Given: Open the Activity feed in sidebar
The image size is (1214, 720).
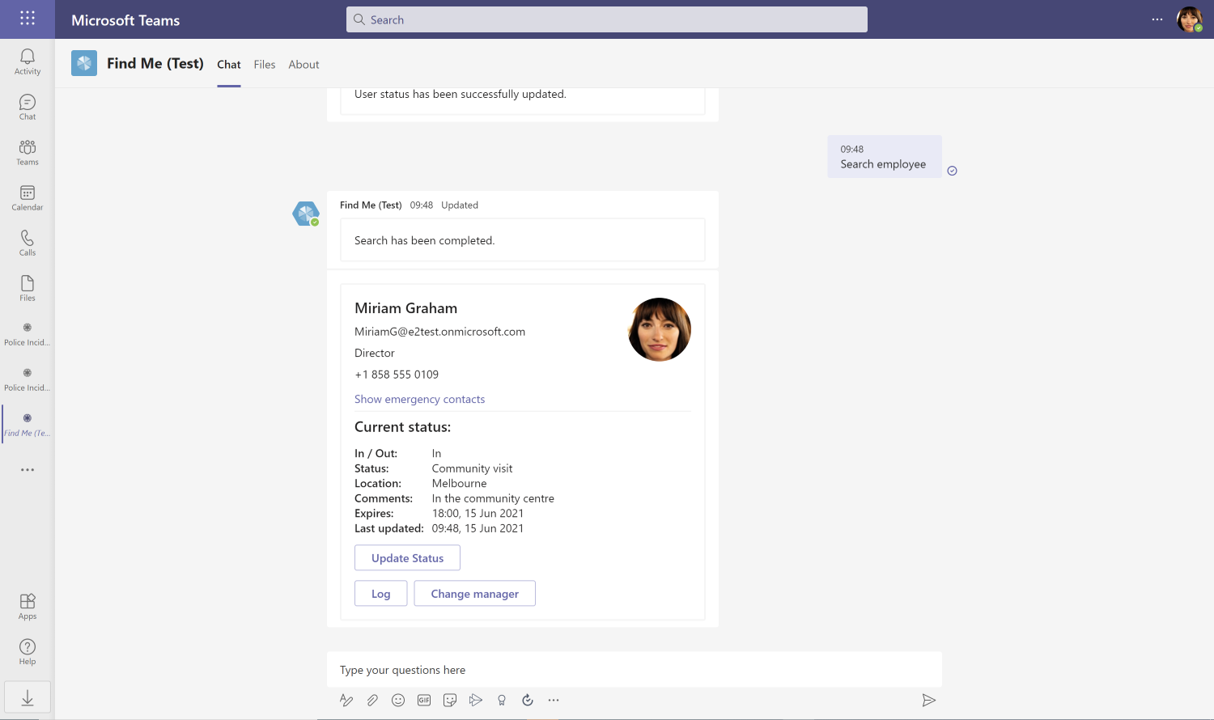Looking at the screenshot, I should pos(27,61).
